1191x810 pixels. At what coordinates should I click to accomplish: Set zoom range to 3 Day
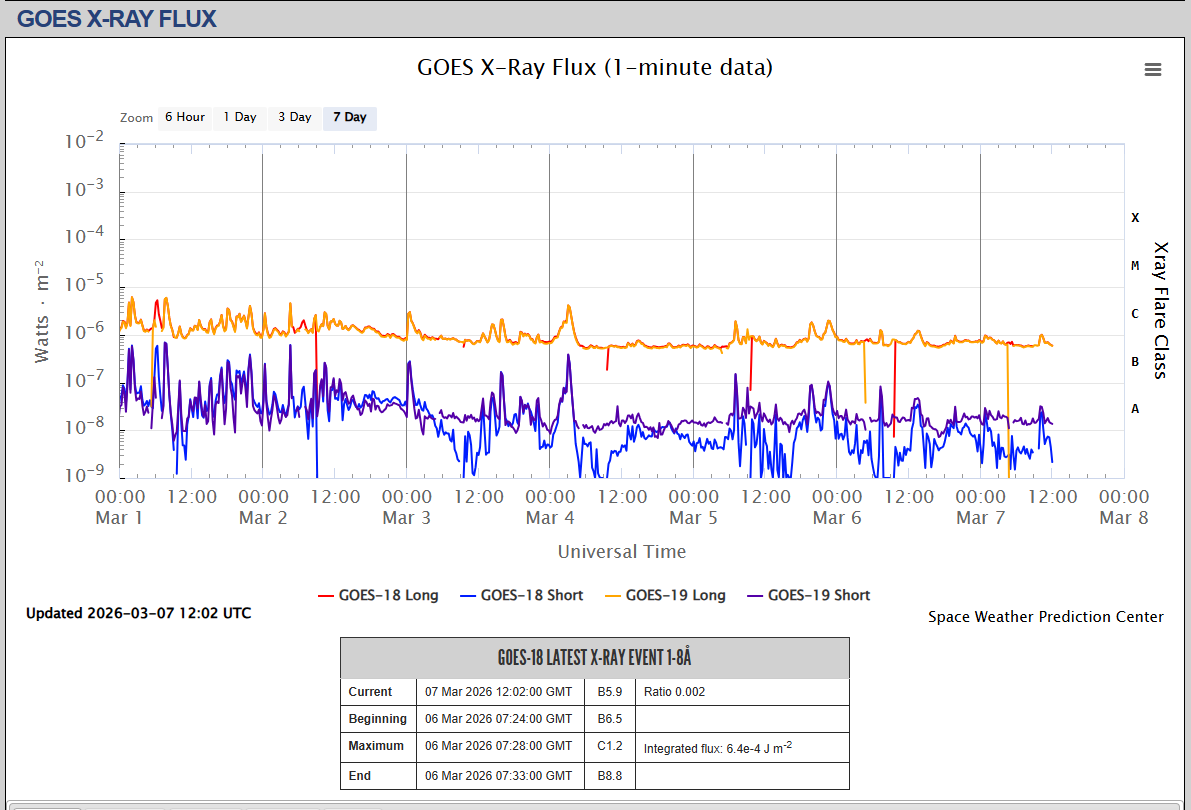click(295, 117)
